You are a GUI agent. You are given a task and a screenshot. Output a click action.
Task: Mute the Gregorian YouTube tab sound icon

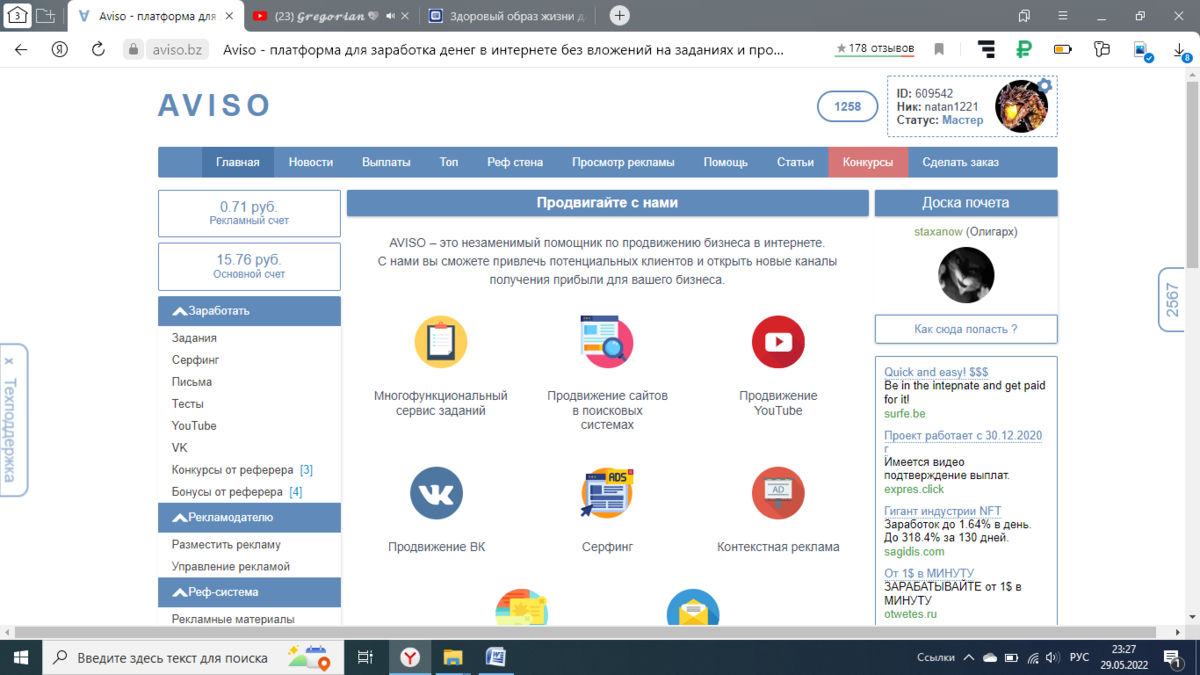[x=389, y=16]
